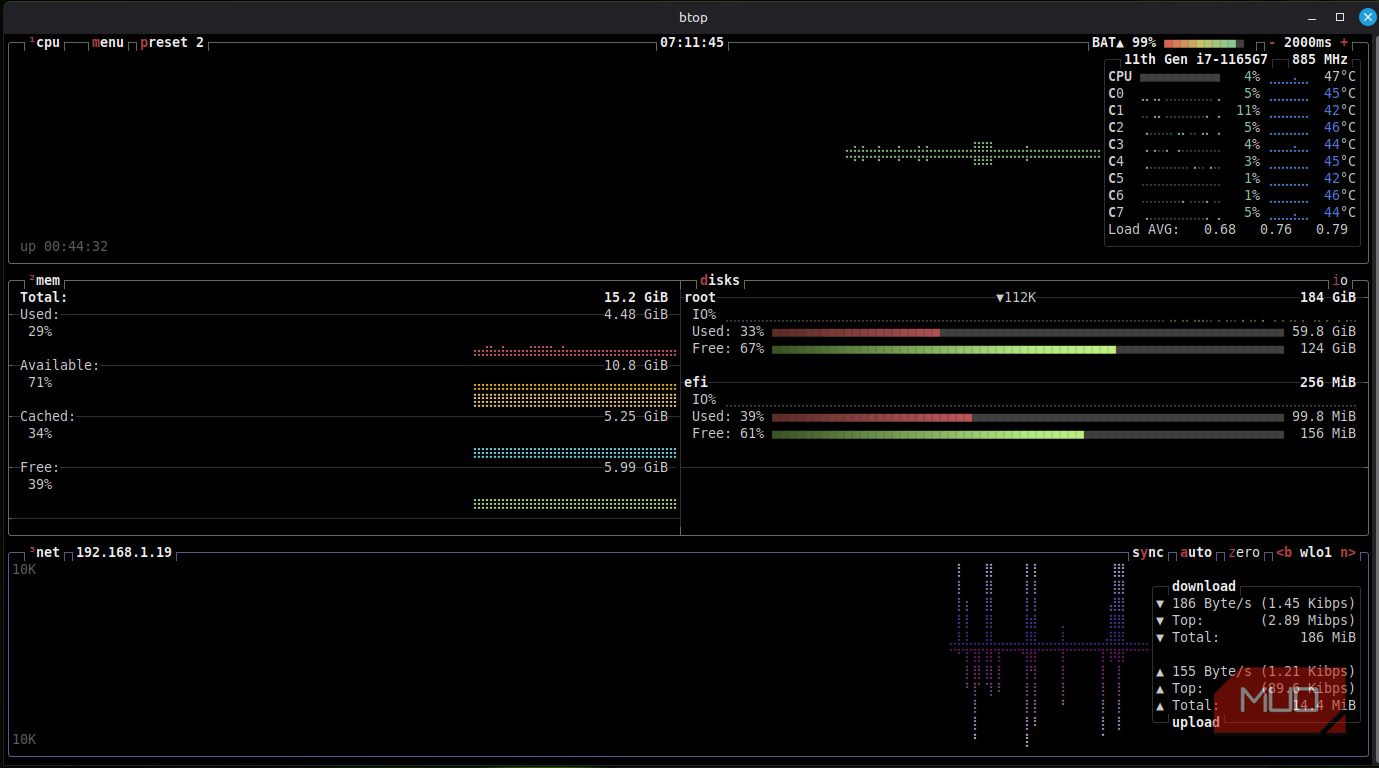
Task: Select the C1 core row at 11%
Action: tap(1232, 111)
